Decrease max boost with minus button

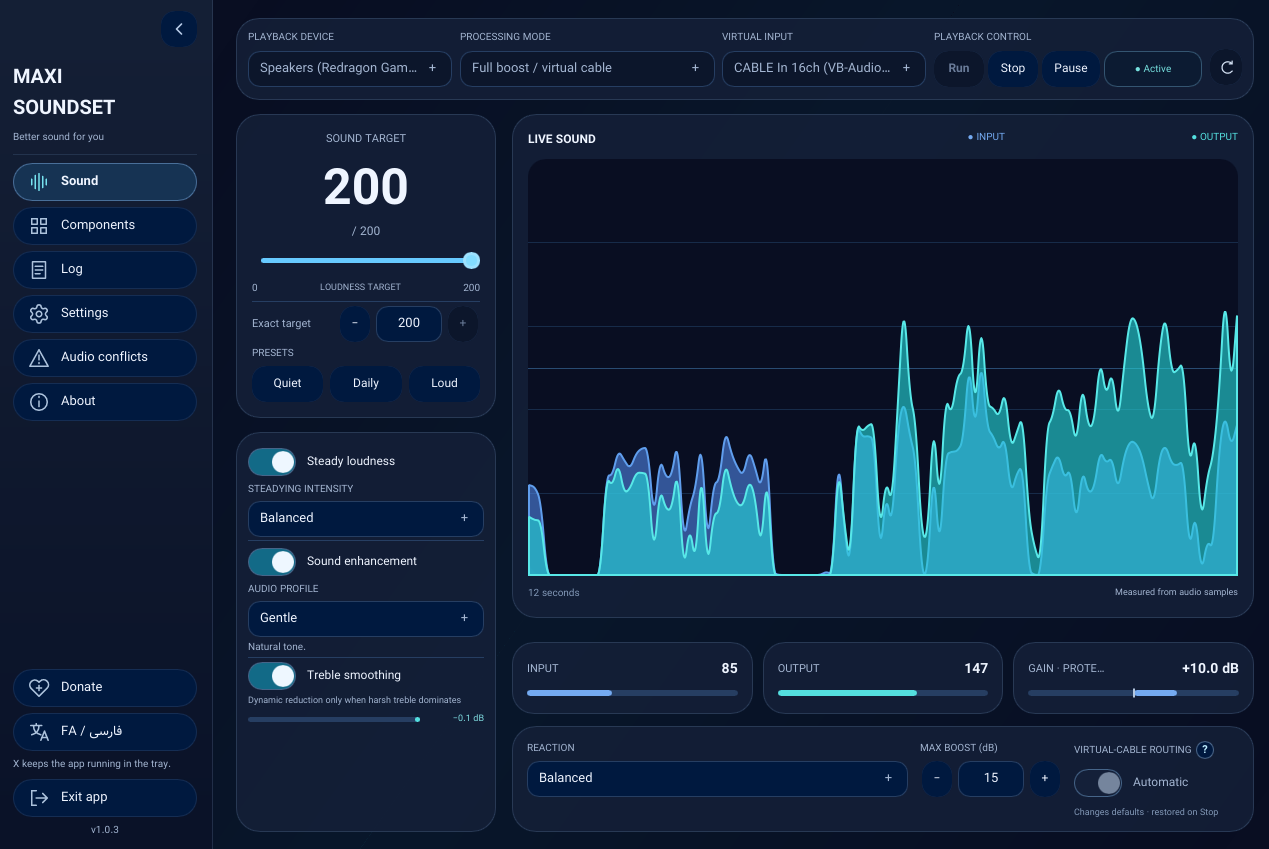click(936, 778)
